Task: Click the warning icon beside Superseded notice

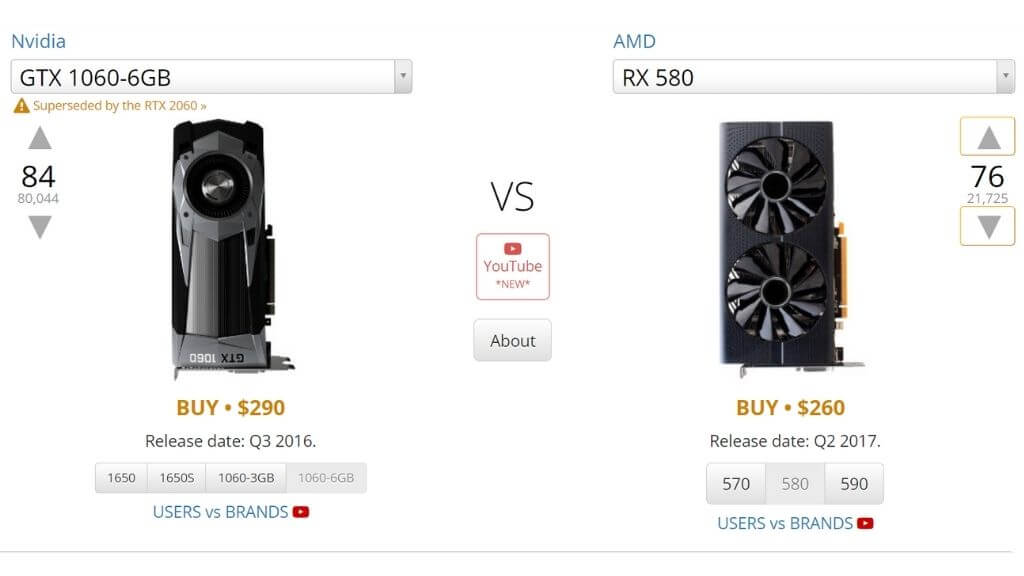Action: pos(21,106)
